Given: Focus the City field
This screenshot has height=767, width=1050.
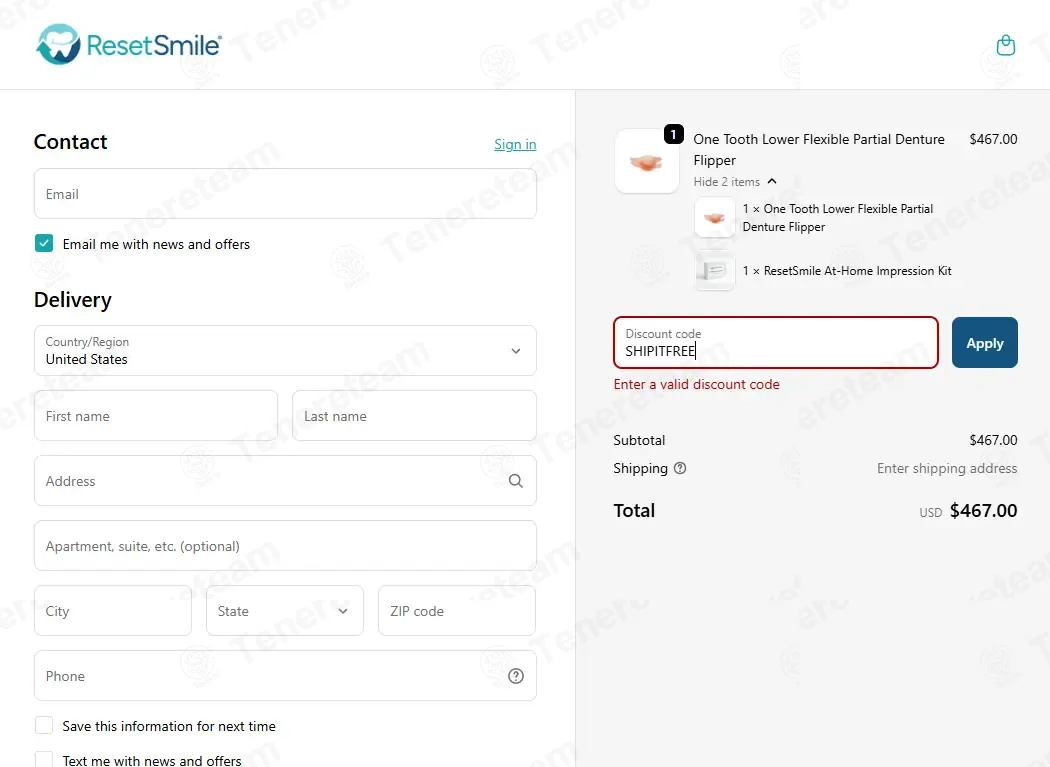Looking at the screenshot, I should click(112, 611).
